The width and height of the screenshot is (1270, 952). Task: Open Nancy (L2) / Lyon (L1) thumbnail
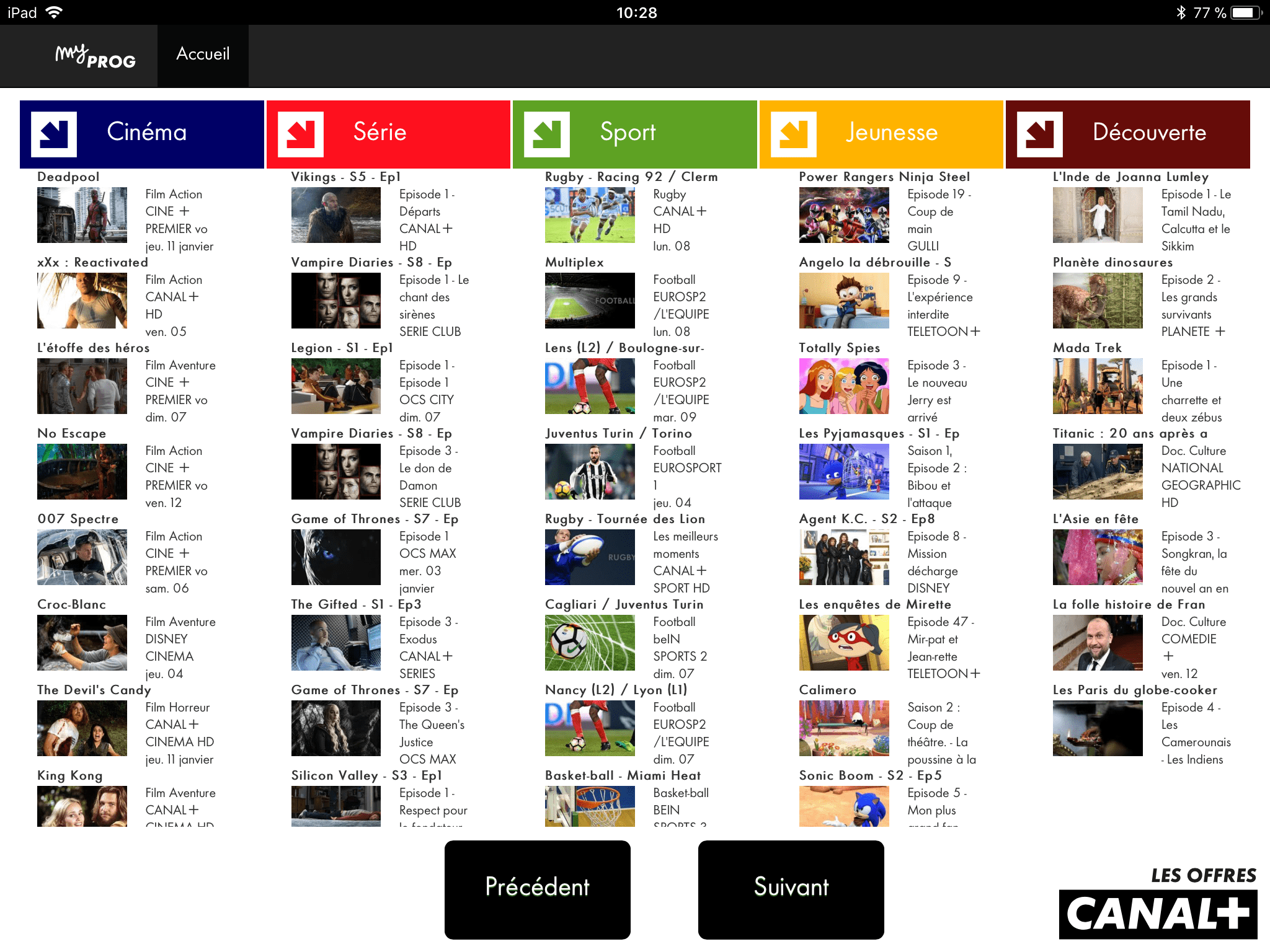[x=590, y=728]
